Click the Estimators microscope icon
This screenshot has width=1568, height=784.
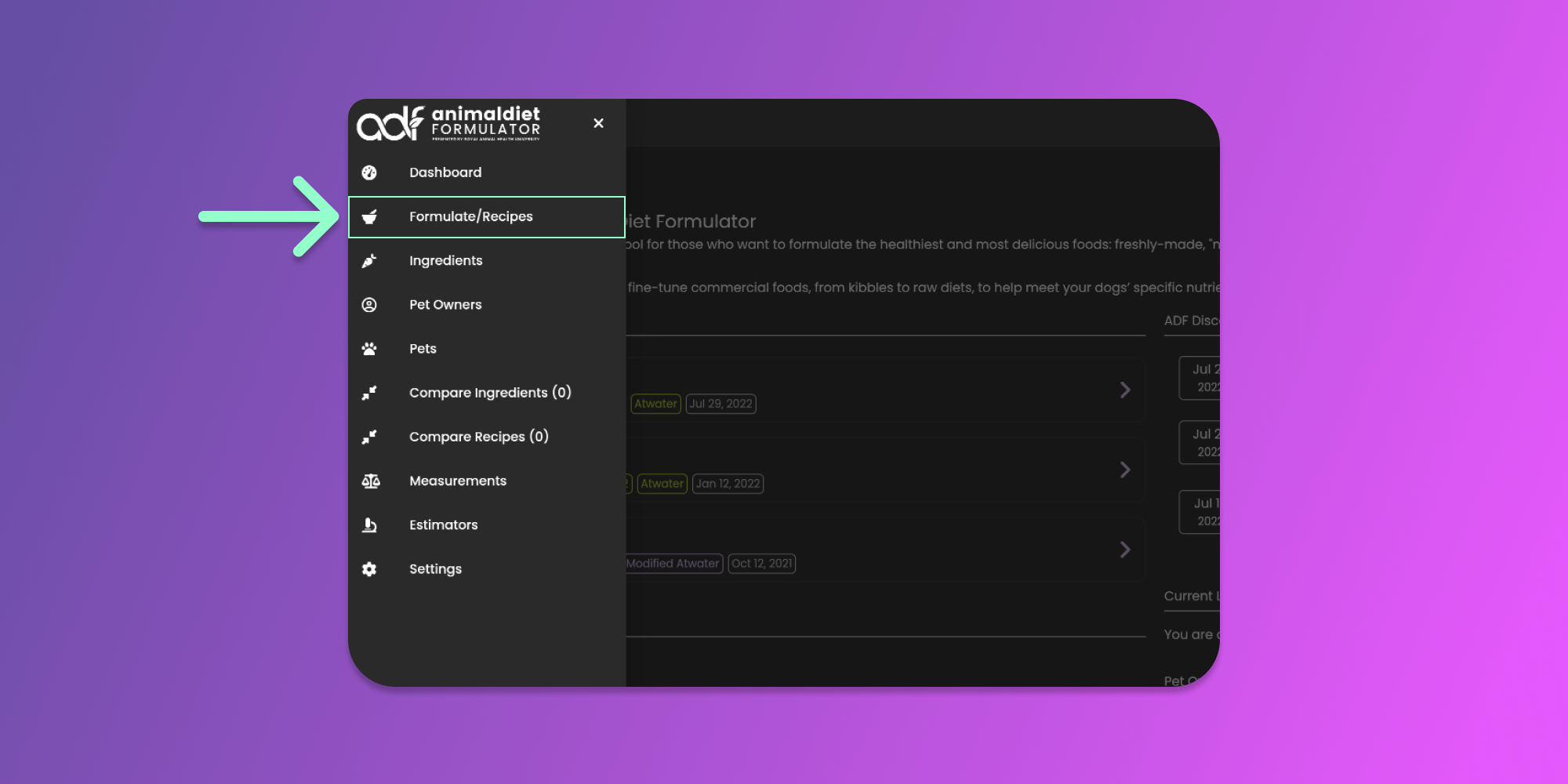(369, 525)
